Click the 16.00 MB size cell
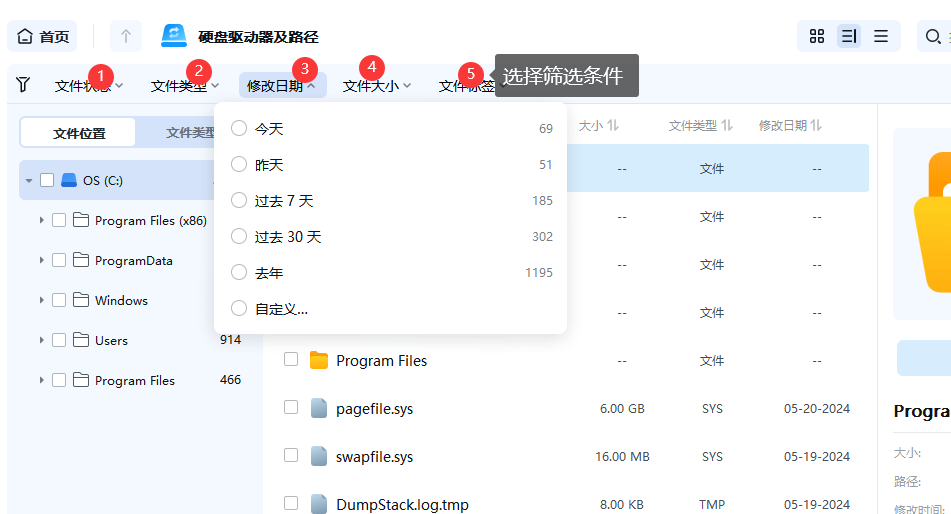Screen dimensions: 951x514 pyautogui.click(x=622, y=457)
